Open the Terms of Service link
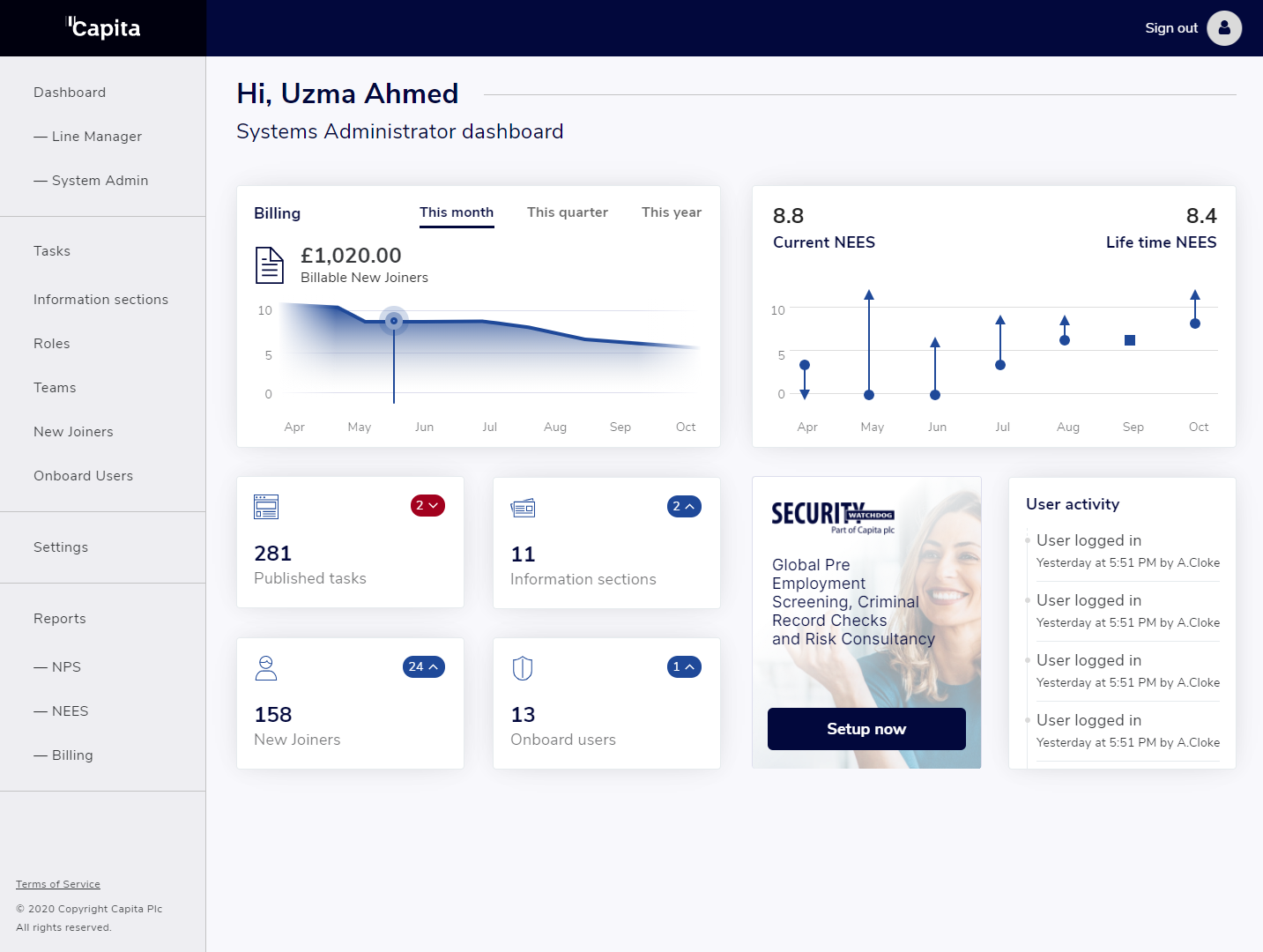Viewport: 1263px width, 952px height. click(x=58, y=884)
